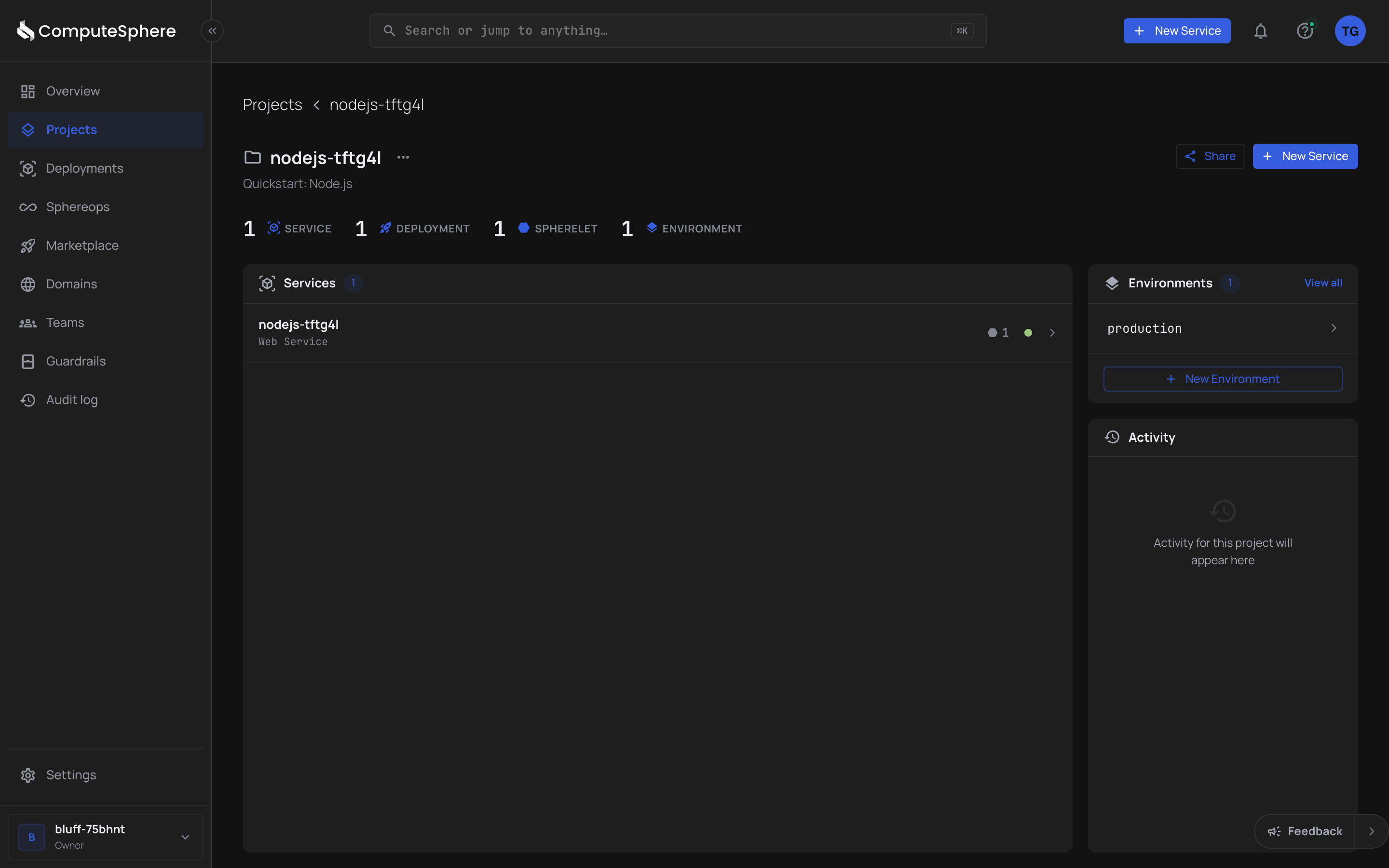Click the folder icon beside nodejs-tftg4l title

pyautogui.click(x=253, y=157)
